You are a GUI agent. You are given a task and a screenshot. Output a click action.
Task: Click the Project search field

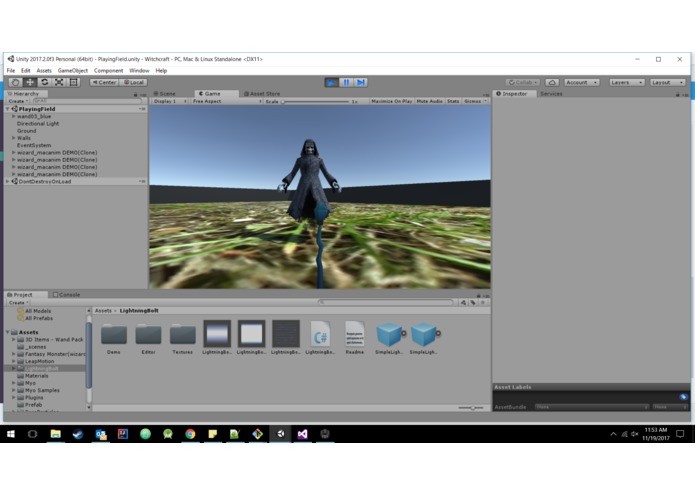[x=386, y=303]
